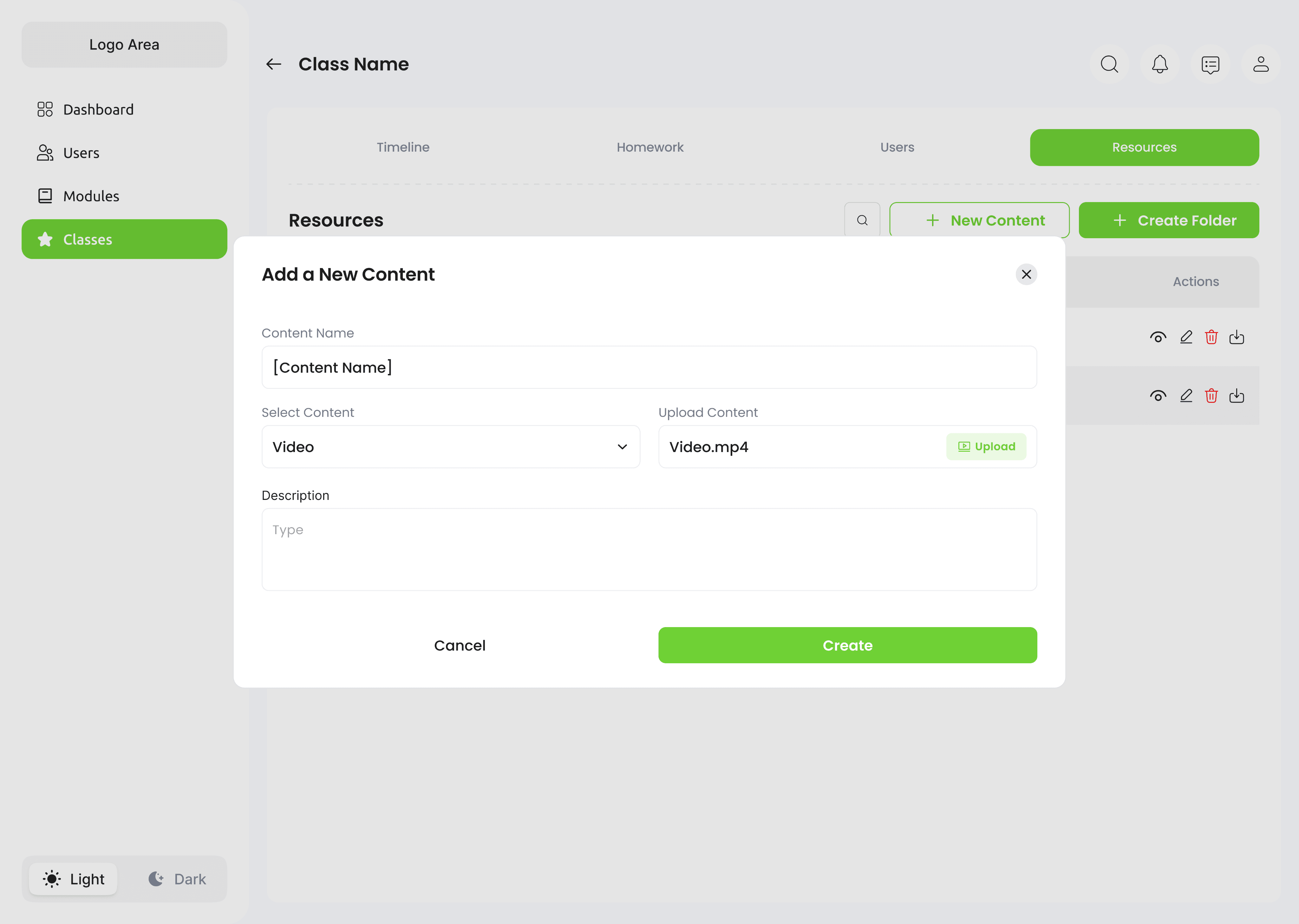Click the header search magnifier icon

(1109, 64)
